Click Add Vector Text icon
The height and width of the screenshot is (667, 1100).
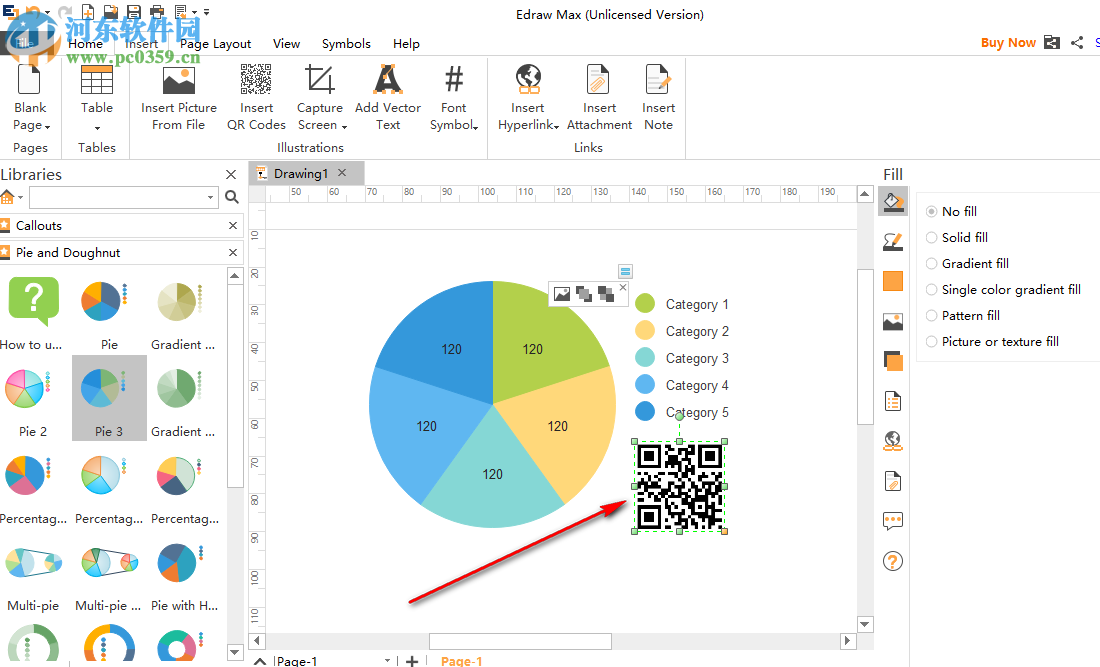pos(387,79)
